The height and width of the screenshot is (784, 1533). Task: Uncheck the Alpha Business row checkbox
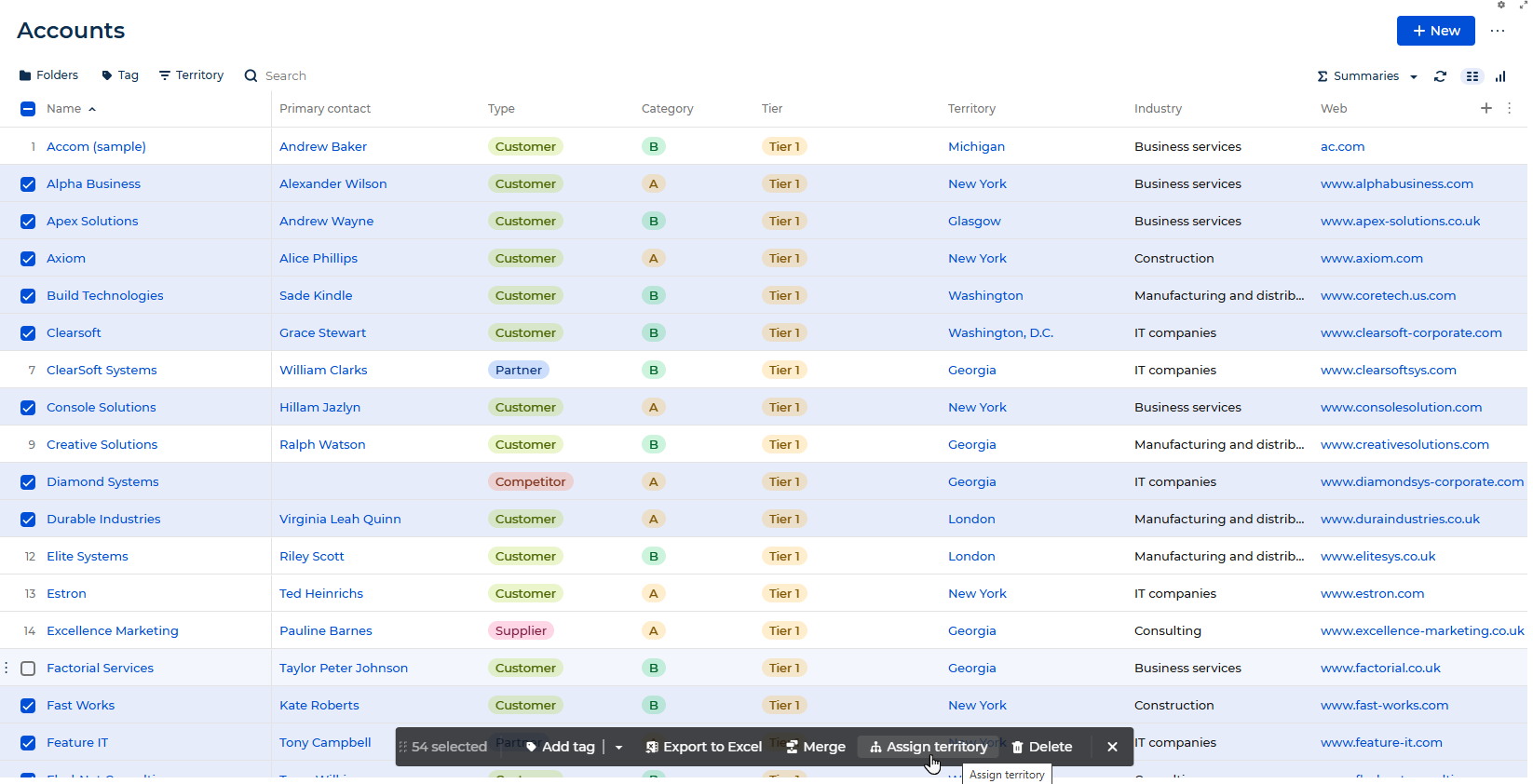(28, 184)
